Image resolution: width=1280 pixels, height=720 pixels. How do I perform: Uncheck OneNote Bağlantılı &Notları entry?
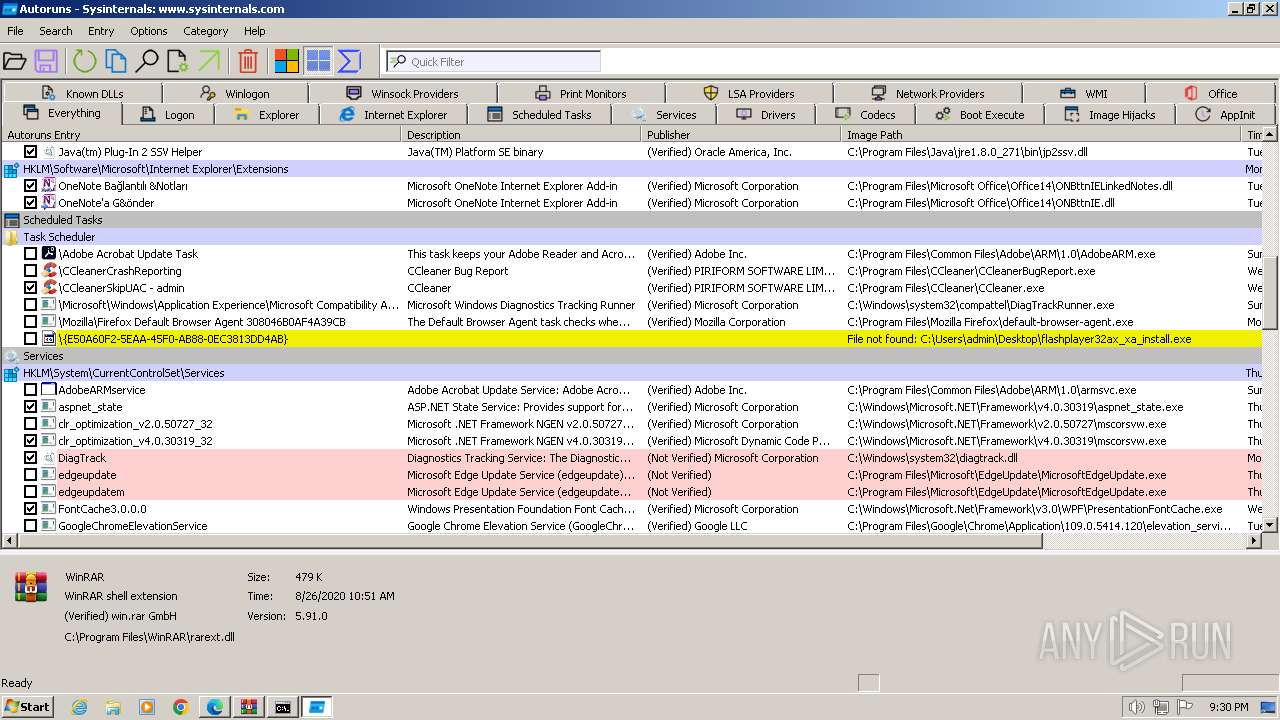tap(31, 186)
